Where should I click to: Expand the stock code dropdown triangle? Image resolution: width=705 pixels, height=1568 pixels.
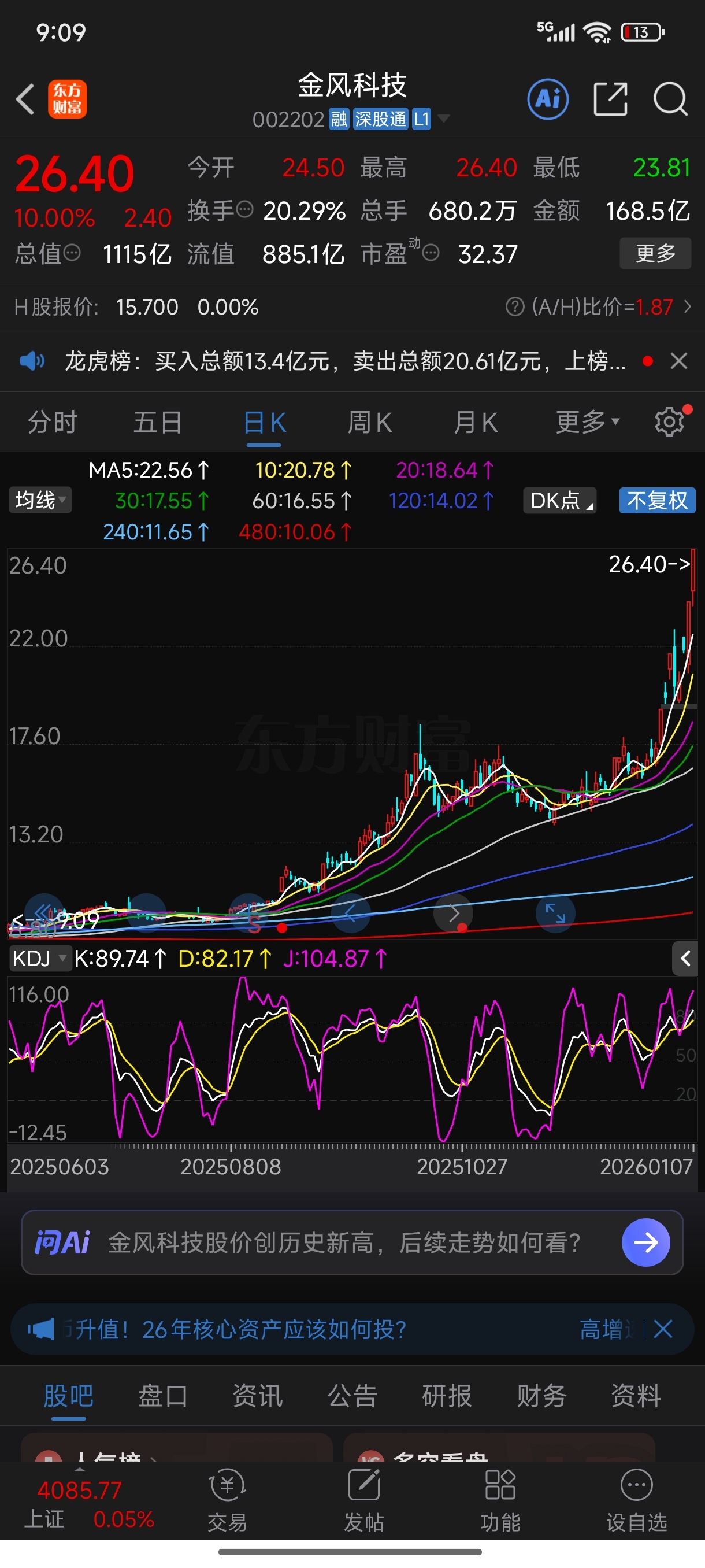tap(444, 118)
